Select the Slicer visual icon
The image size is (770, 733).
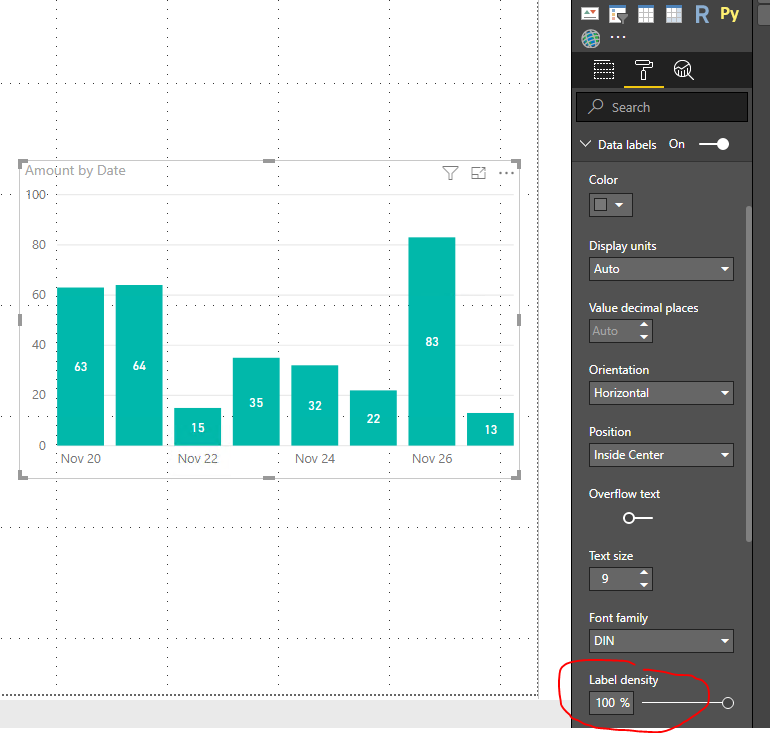[x=618, y=14]
